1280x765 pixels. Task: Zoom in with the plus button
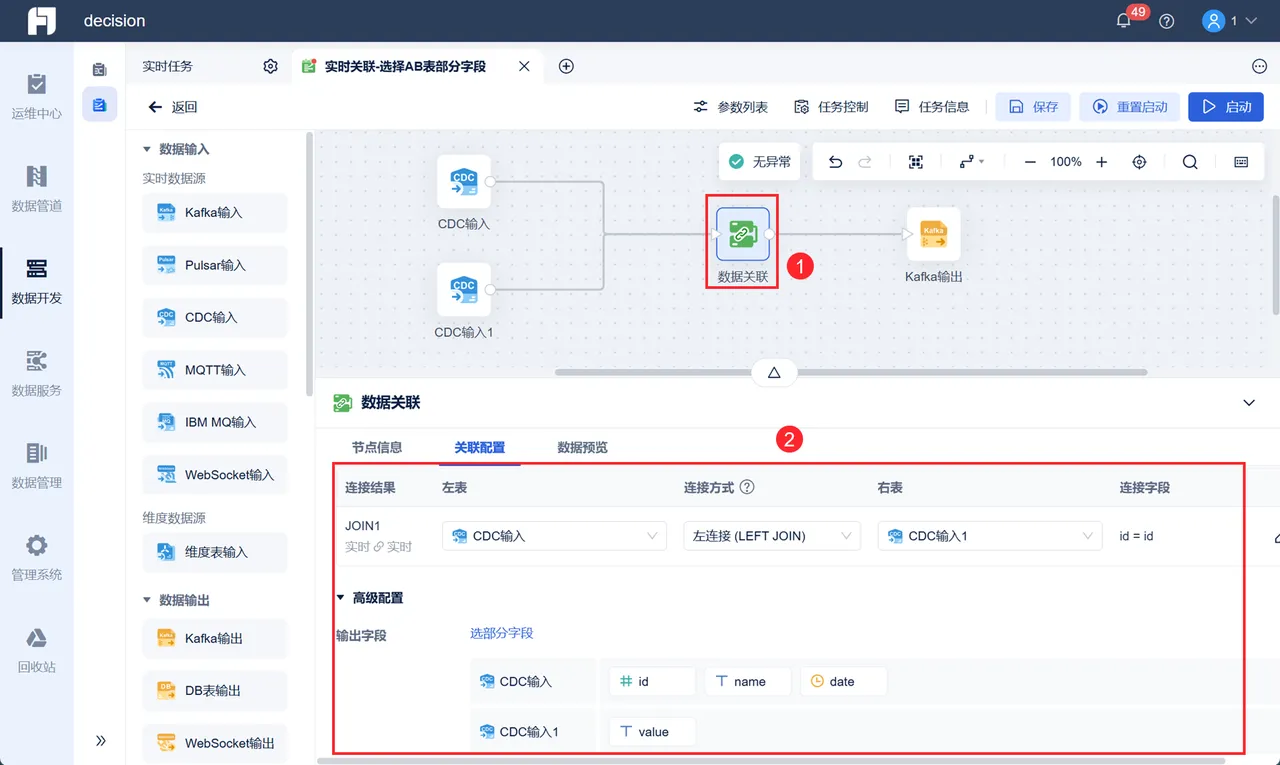pyautogui.click(x=1102, y=162)
